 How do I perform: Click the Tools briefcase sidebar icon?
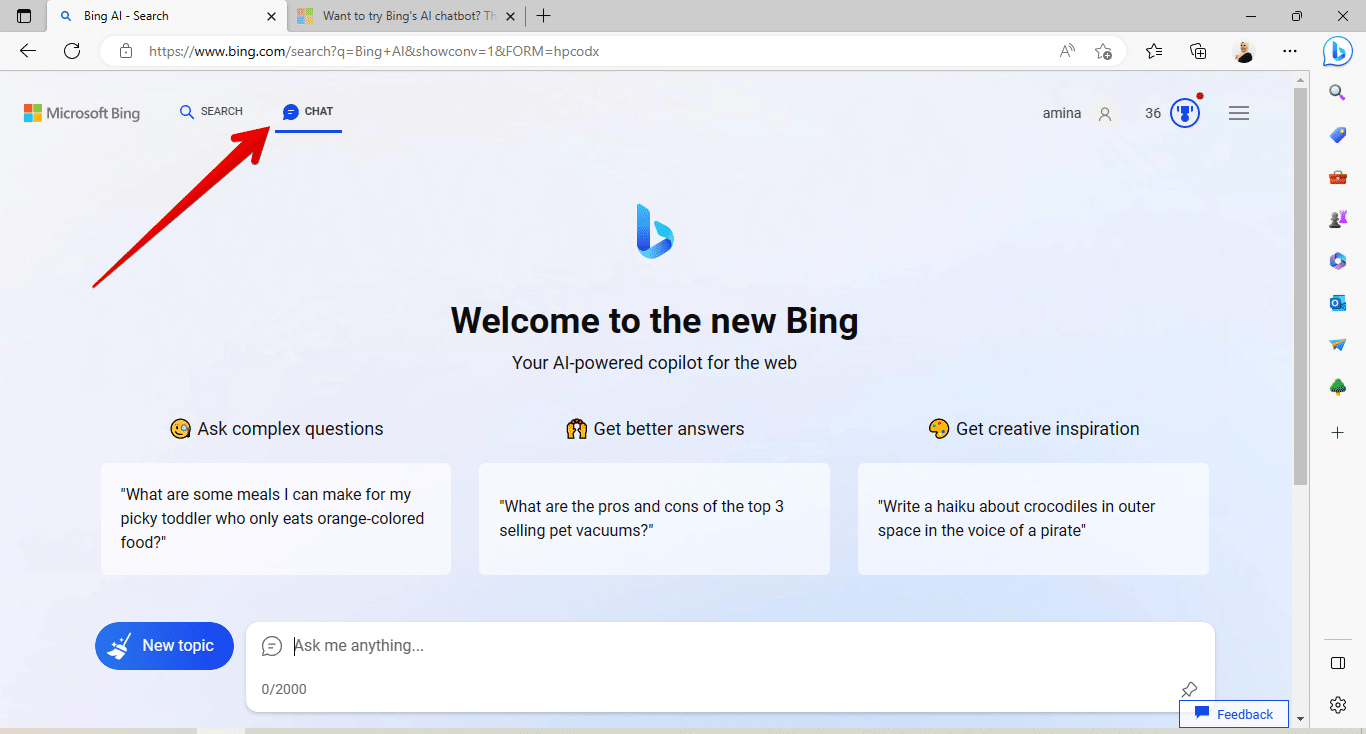1338,177
